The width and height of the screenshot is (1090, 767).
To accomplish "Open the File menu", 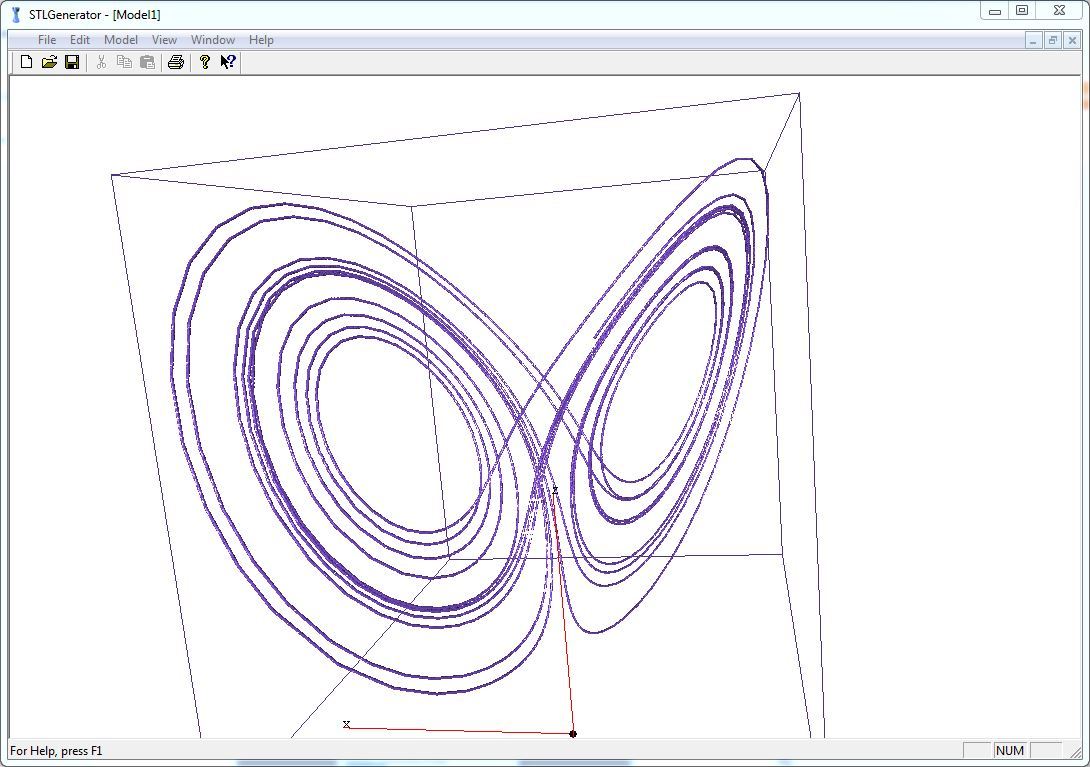I will pyautogui.click(x=47, y=40).
